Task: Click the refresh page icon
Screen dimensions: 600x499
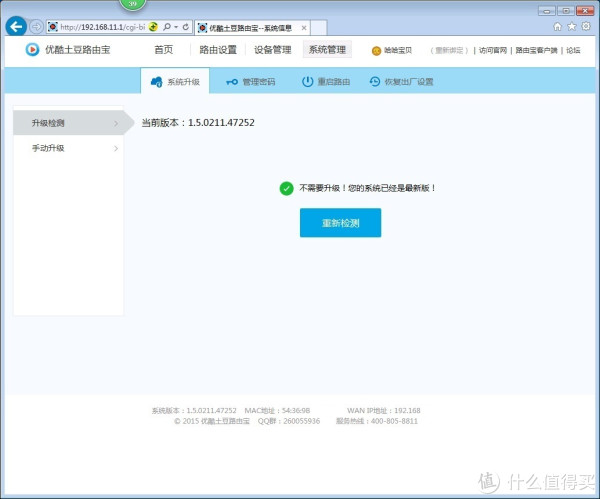Action: pyautogui.click(x=186, y=27)
